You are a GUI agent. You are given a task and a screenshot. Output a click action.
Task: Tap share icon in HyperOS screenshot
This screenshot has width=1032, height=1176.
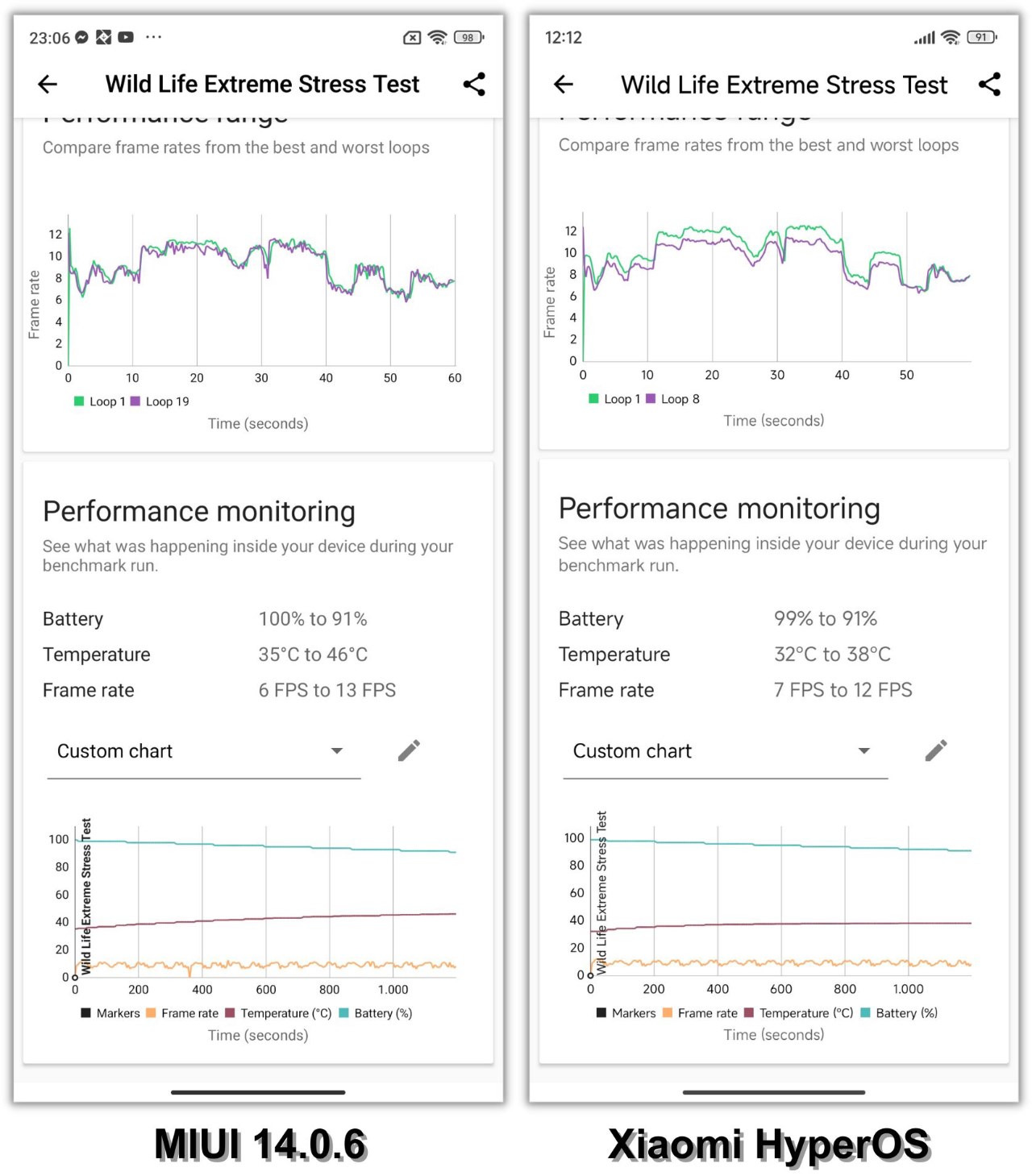tap(989, 84)
